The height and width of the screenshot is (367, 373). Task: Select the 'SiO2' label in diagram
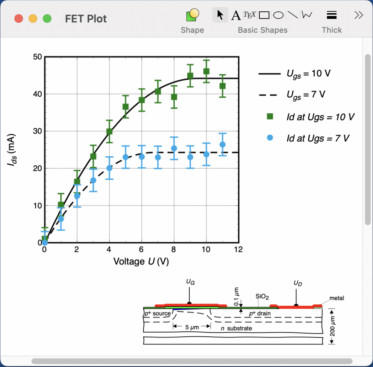click(262, 296)
